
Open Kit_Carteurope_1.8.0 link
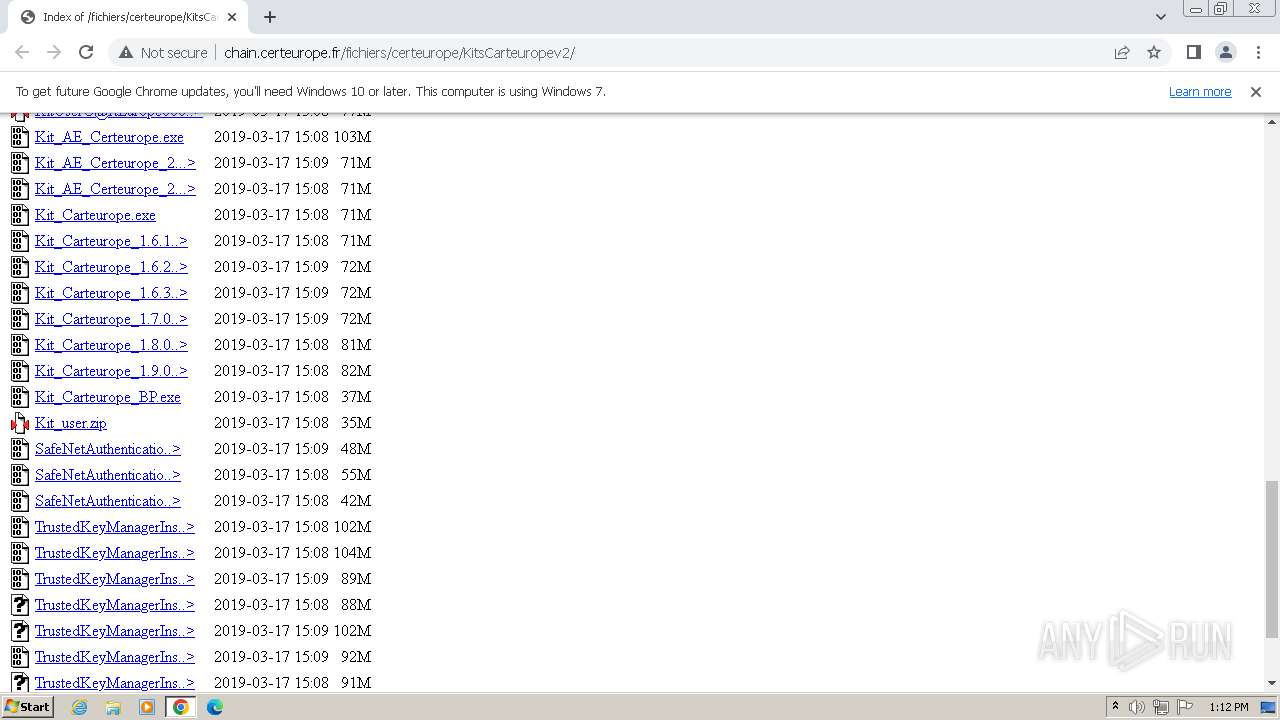(x=111, y=345)
